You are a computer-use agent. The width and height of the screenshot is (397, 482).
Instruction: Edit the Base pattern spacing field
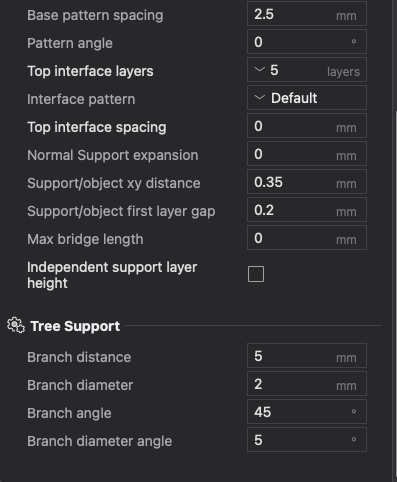coord(307,14)
